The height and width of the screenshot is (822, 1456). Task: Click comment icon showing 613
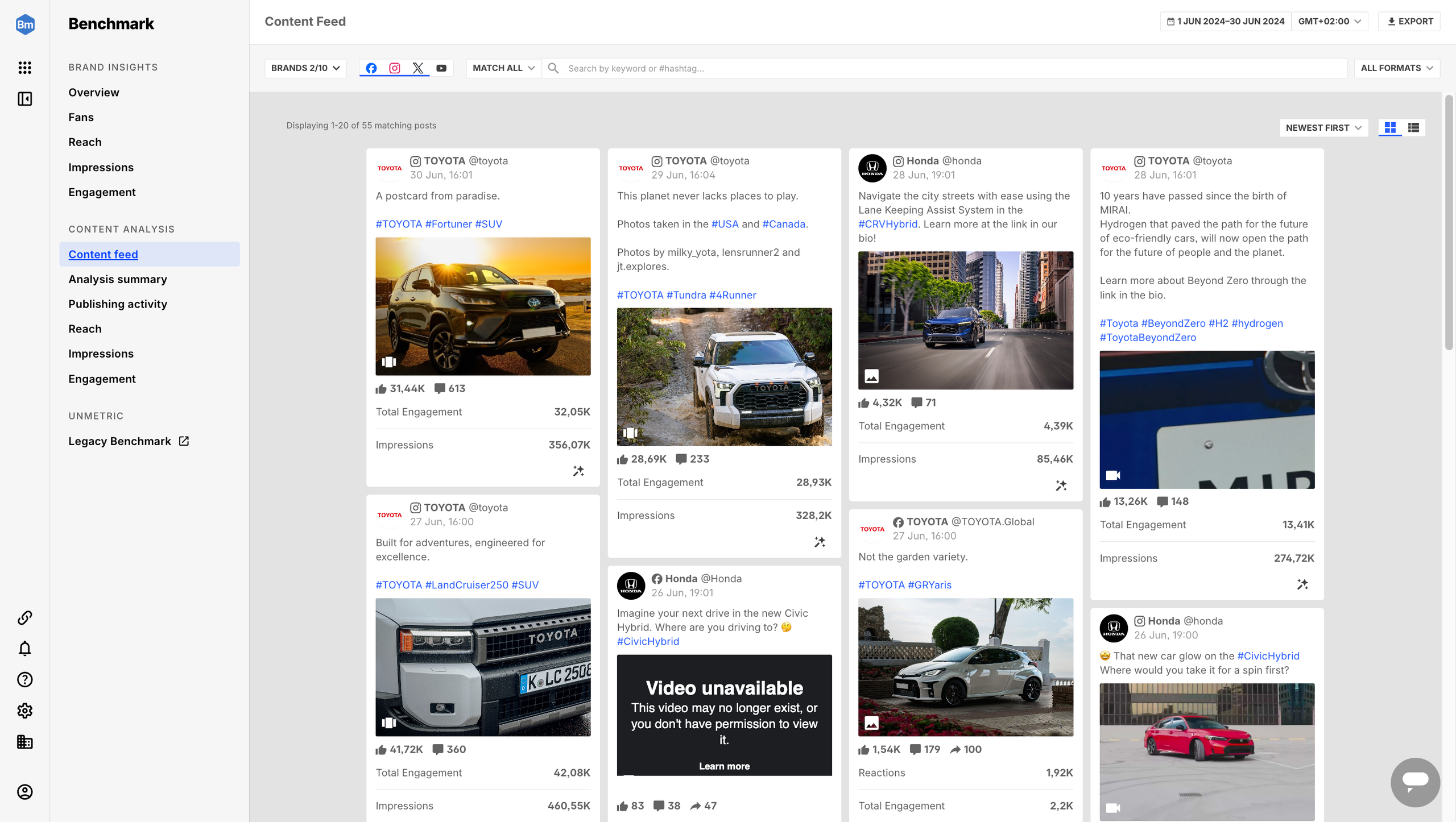click(440, 388)
